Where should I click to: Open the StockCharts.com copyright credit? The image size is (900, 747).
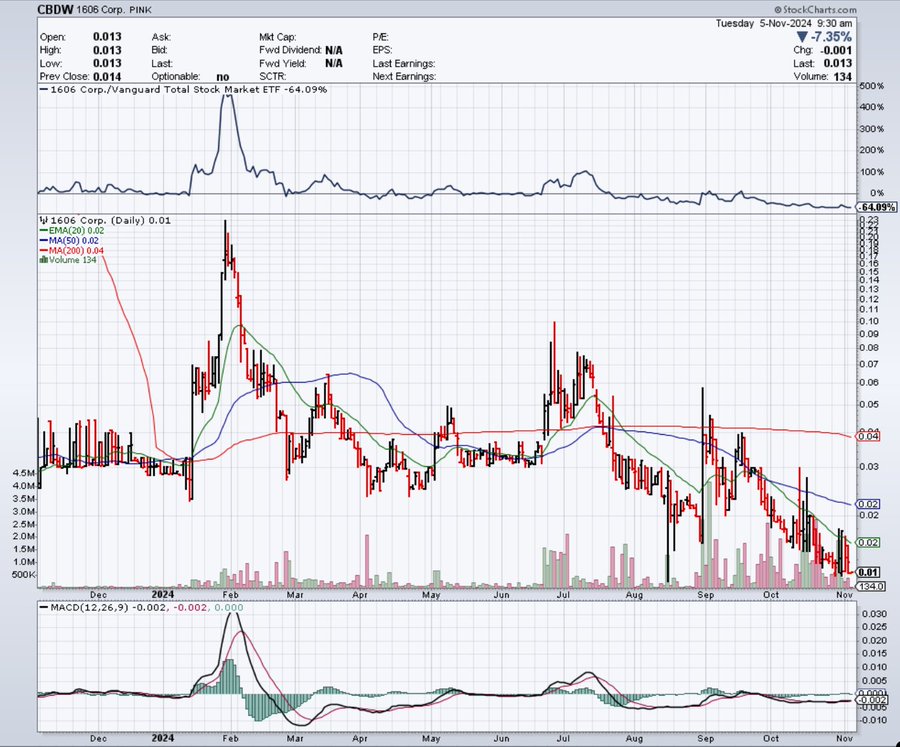pos(815,9)
